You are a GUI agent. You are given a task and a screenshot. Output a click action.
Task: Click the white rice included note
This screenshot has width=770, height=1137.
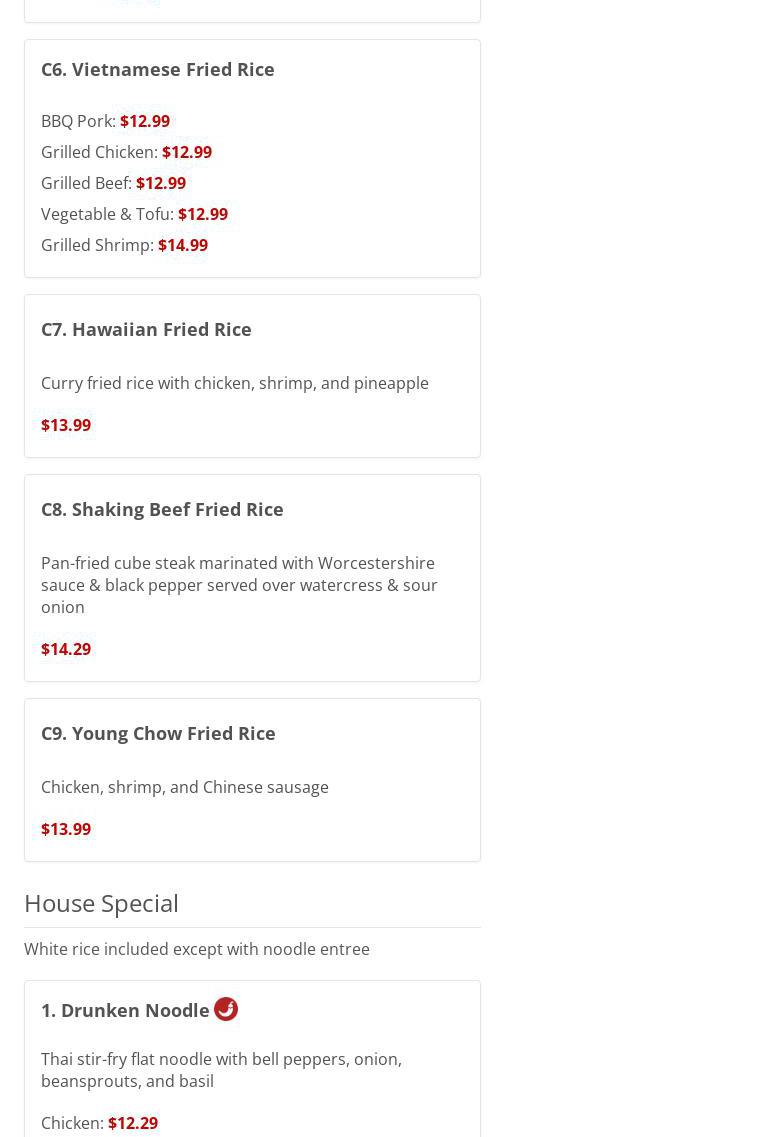pos(196,949)
